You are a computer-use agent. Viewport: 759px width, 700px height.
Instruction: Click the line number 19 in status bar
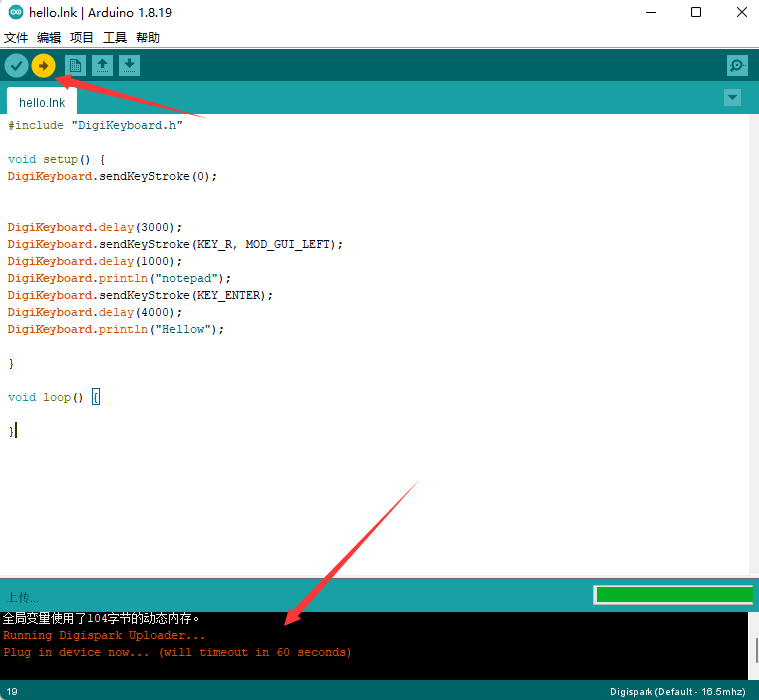(x=12, y=691)
